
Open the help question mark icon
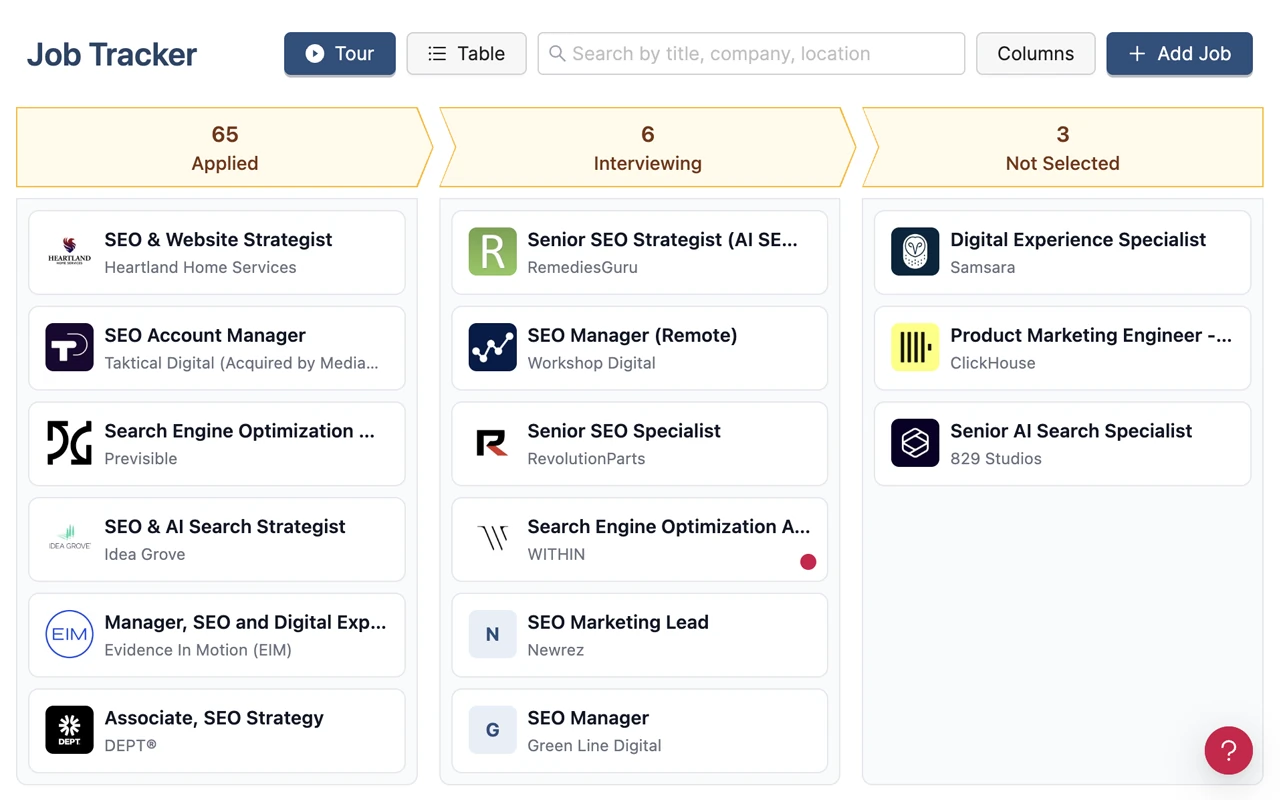coord(1228,751)
